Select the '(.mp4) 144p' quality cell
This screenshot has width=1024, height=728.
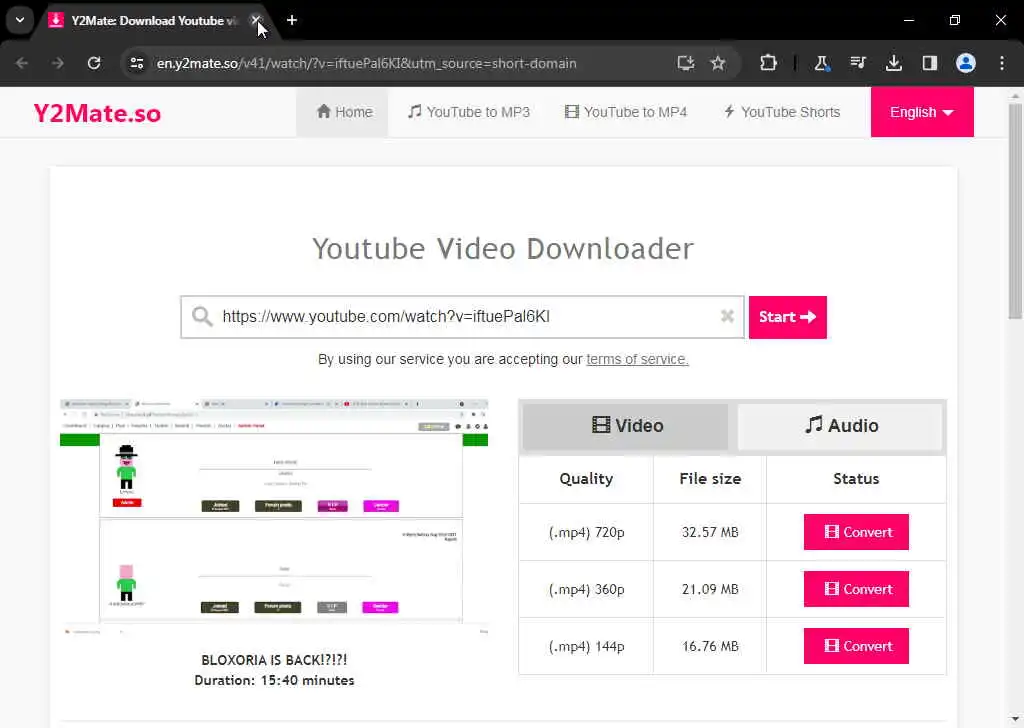pyautogui.click(x=586, y=646)
